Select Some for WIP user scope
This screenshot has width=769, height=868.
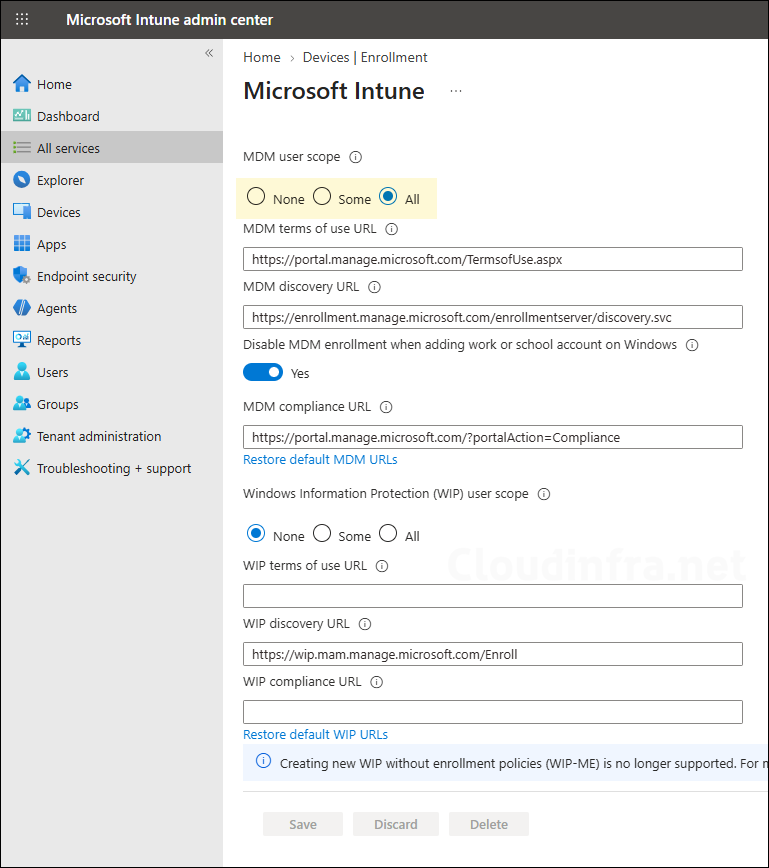[322, 534]
